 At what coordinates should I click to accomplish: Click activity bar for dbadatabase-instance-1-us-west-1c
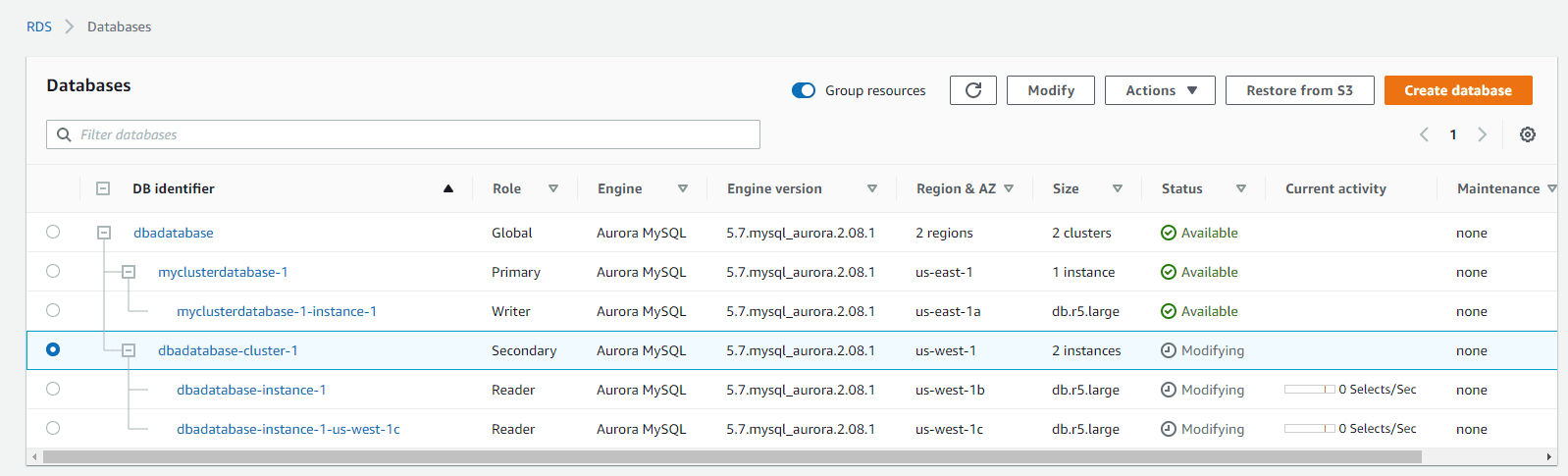point(1310,429)
